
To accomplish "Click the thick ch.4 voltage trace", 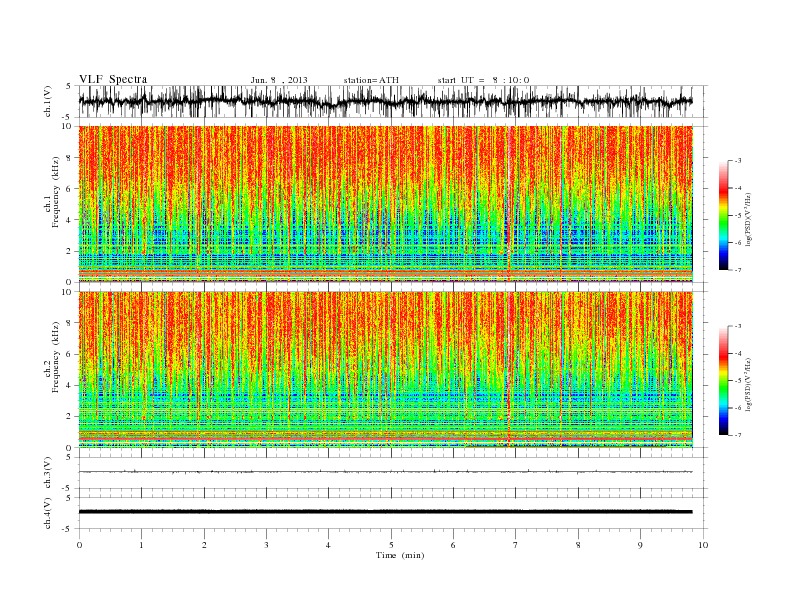I will pyautogui.click(x=385, y=512).
